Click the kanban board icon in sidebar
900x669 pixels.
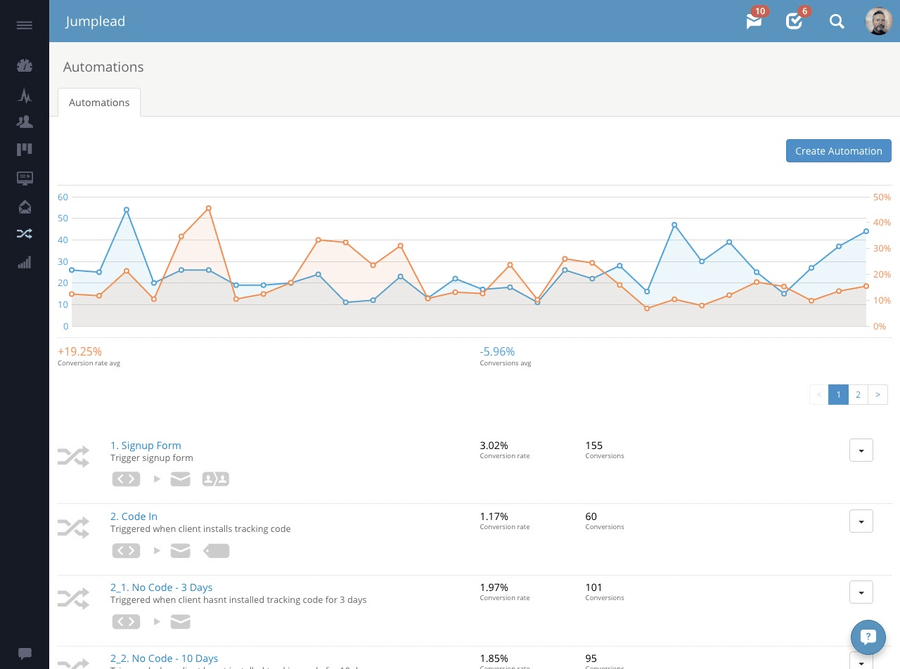coord(24,150)
